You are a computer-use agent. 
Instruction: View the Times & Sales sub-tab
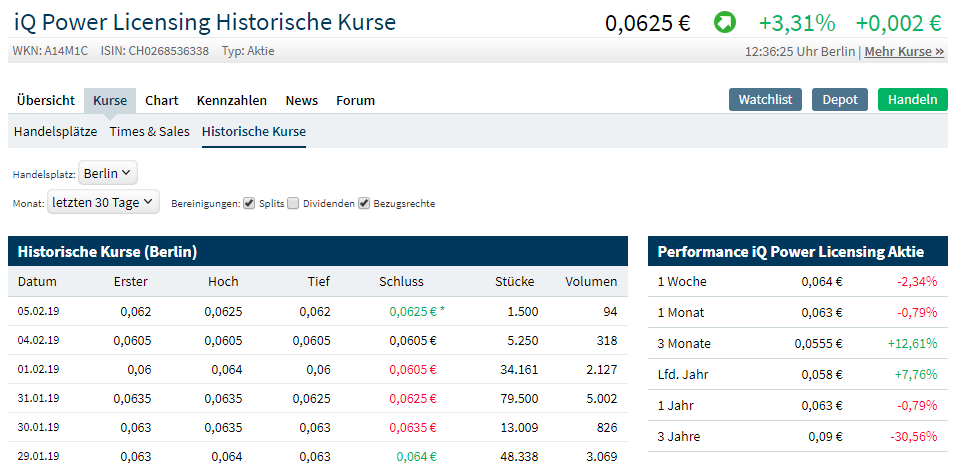[x=150, y=131]
